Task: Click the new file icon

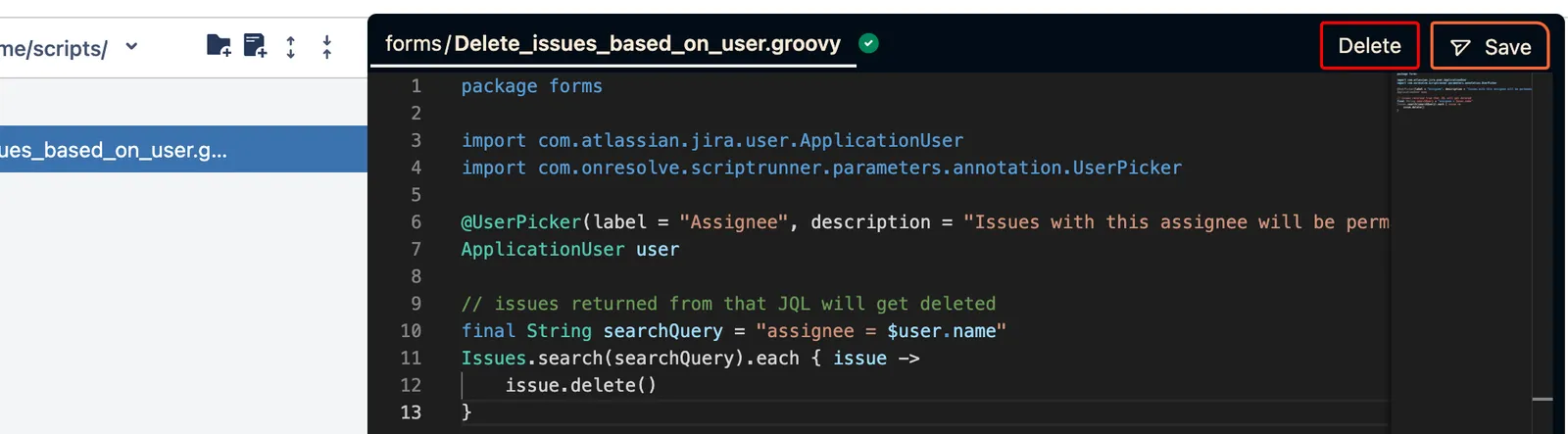Action: click(x=255, y=45)
